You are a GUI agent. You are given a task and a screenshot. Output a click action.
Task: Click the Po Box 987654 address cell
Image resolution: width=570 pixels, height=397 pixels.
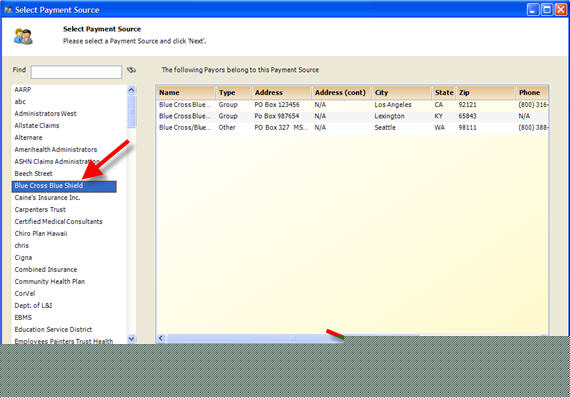(277, 116)
